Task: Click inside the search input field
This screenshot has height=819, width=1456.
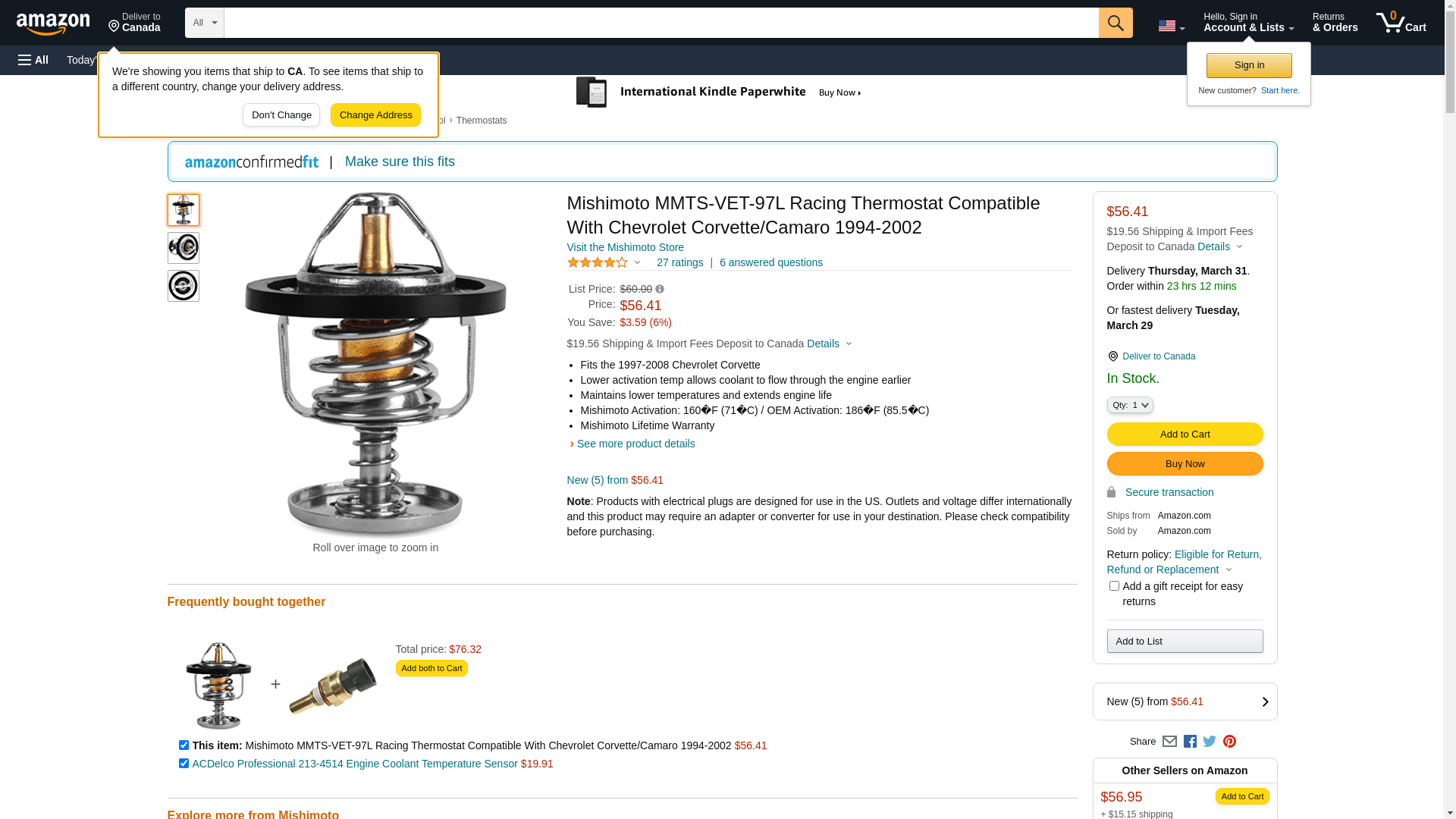Action: [661, 23]
